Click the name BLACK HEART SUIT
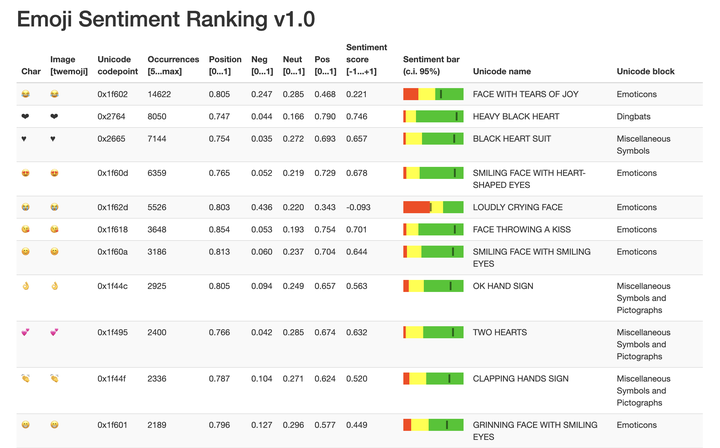This screenshot has width=720, height=448. [512, 139]
